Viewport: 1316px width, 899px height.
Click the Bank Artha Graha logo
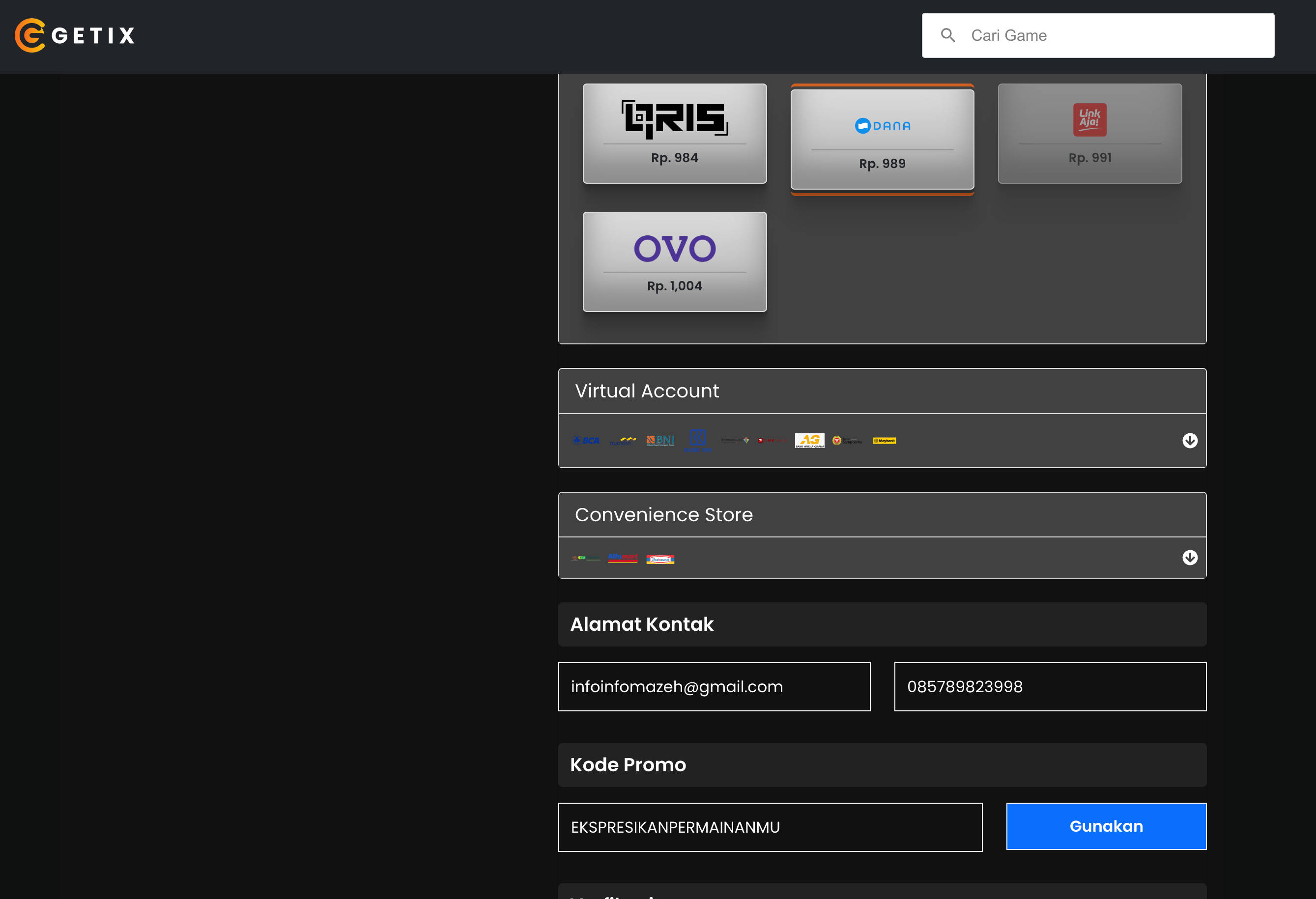[810, 441]
